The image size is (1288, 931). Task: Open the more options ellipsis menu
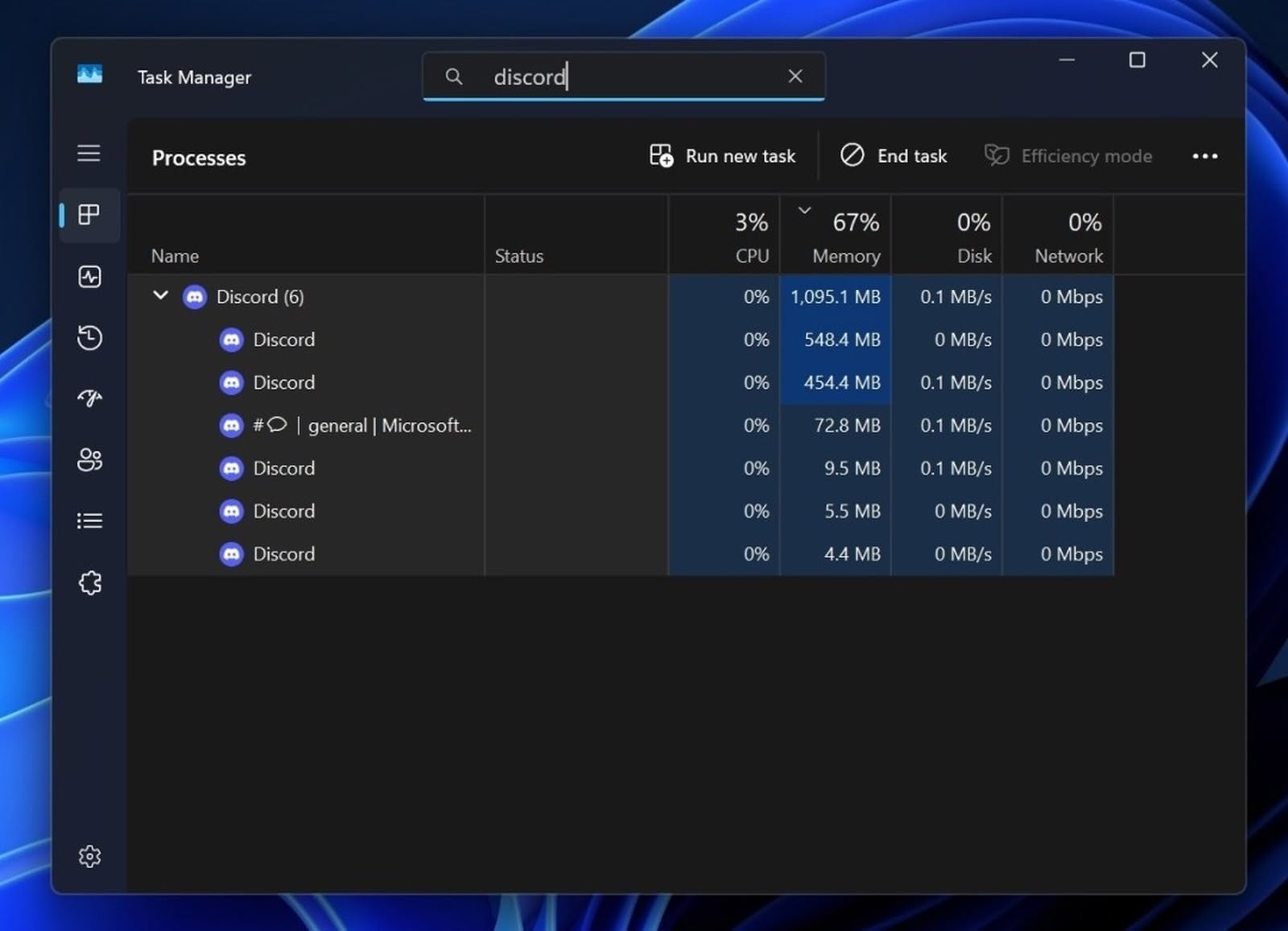coord(1204,155)
